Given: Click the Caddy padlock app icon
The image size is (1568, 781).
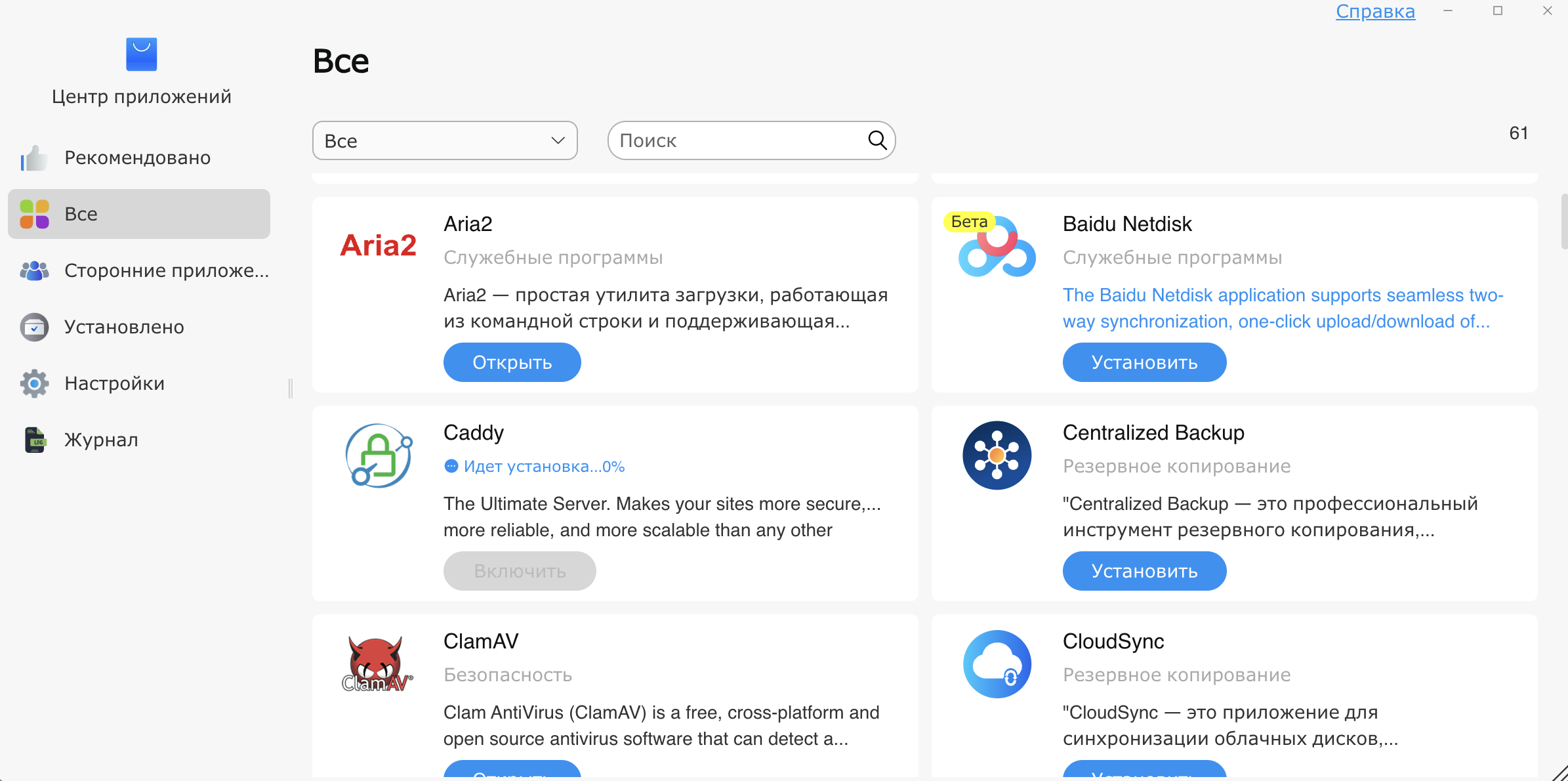Looking at the screenshot, I should click(x=379, y=455).
